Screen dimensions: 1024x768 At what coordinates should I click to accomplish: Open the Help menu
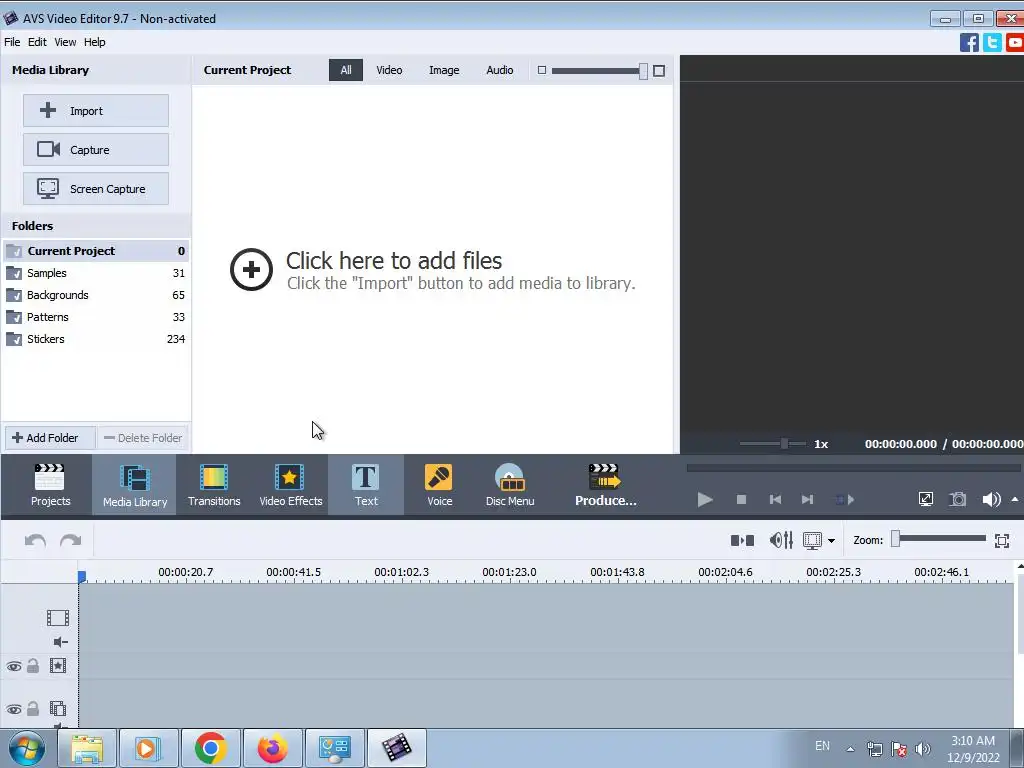tap(95, 42)
